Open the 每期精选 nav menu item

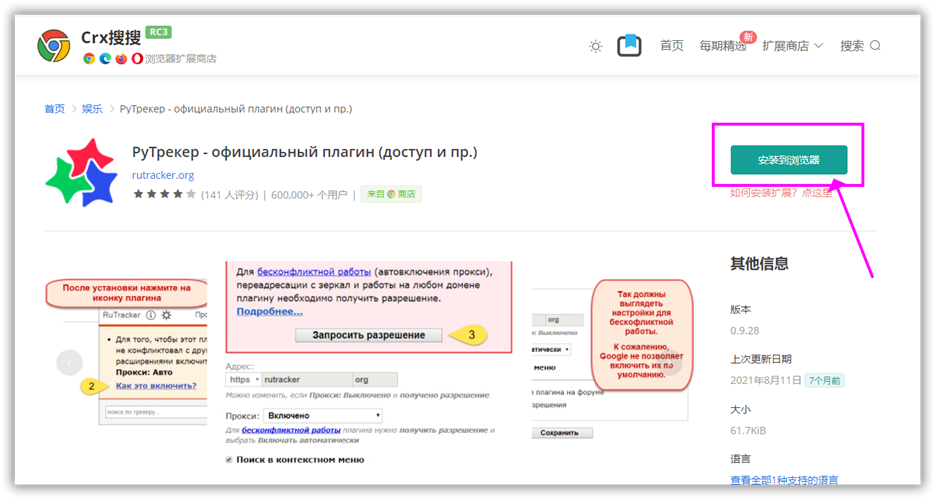pyautogui.click(x=722, y=46)
